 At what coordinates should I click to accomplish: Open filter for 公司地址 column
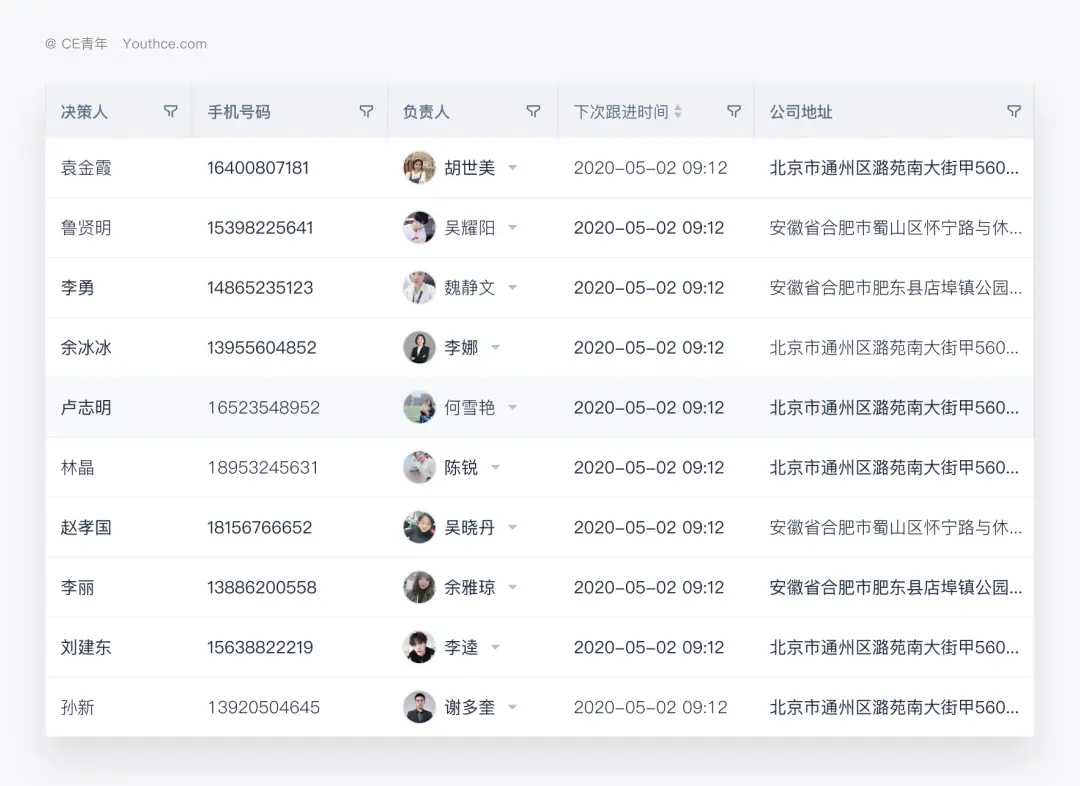[x=1013, y=112]
